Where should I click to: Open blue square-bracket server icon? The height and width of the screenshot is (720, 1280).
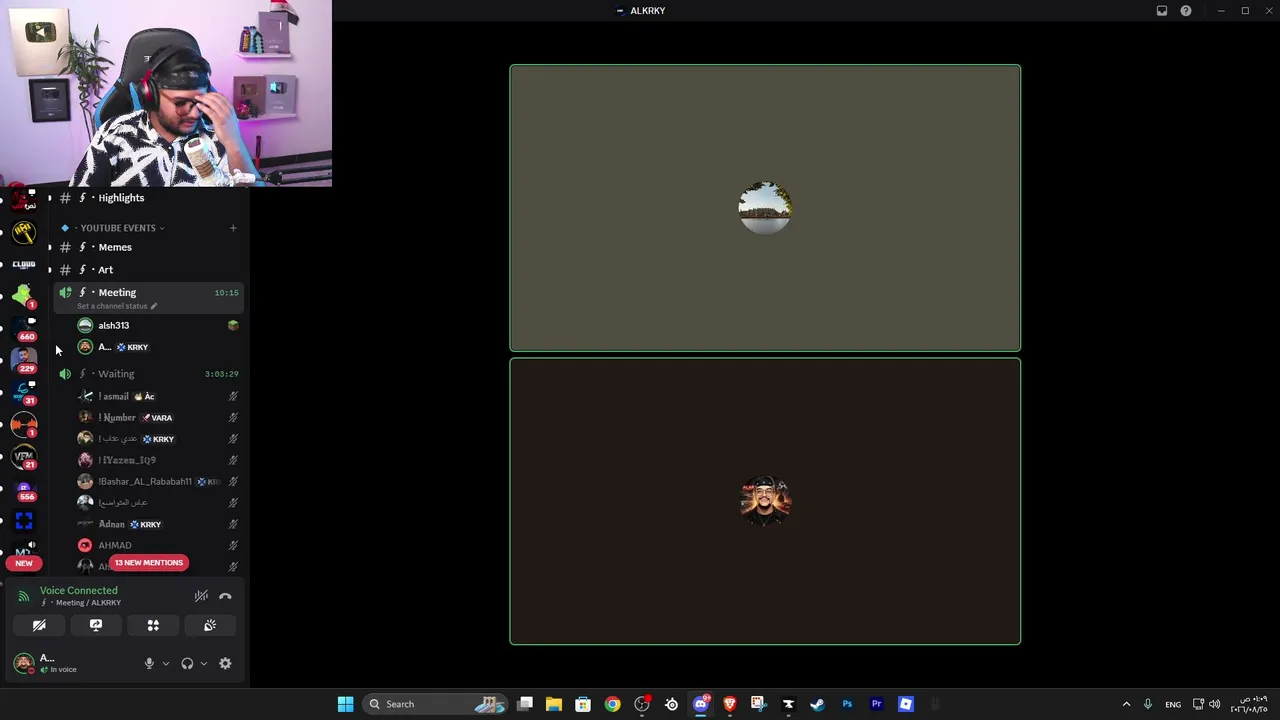(24, 520)
